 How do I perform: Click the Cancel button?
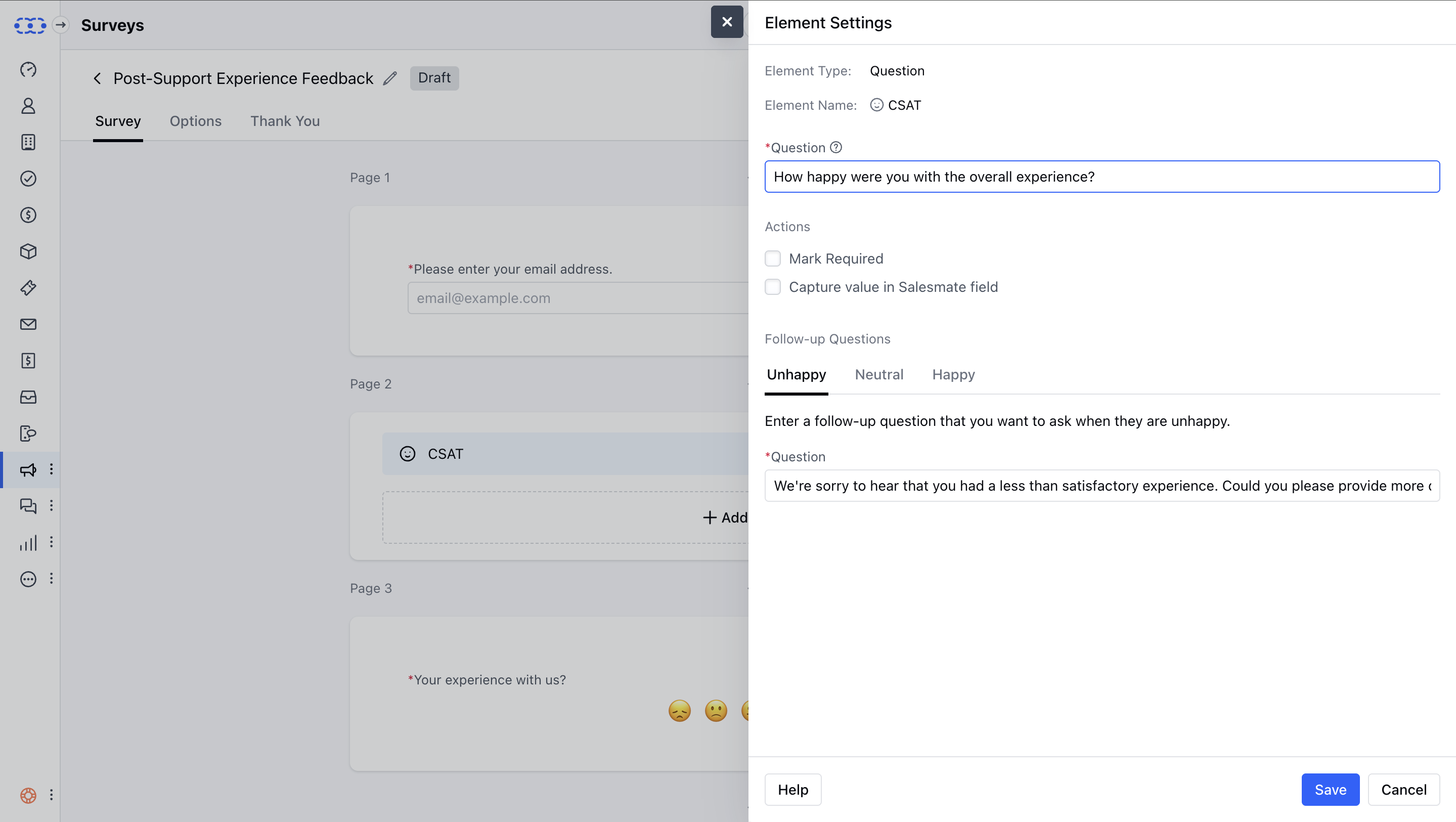(1404, 790)
